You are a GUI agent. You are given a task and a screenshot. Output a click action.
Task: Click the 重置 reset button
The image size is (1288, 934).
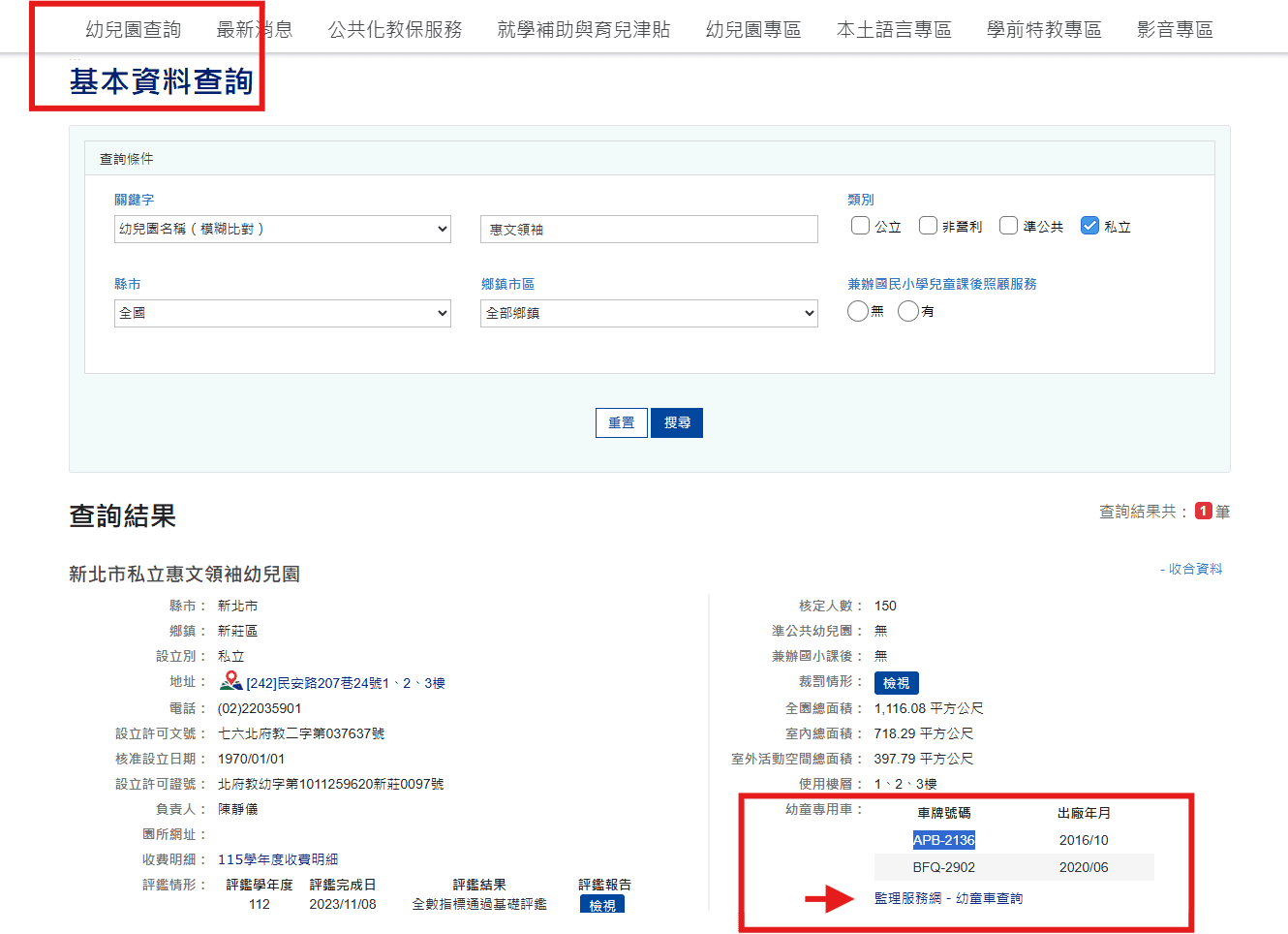pos(622,422)
